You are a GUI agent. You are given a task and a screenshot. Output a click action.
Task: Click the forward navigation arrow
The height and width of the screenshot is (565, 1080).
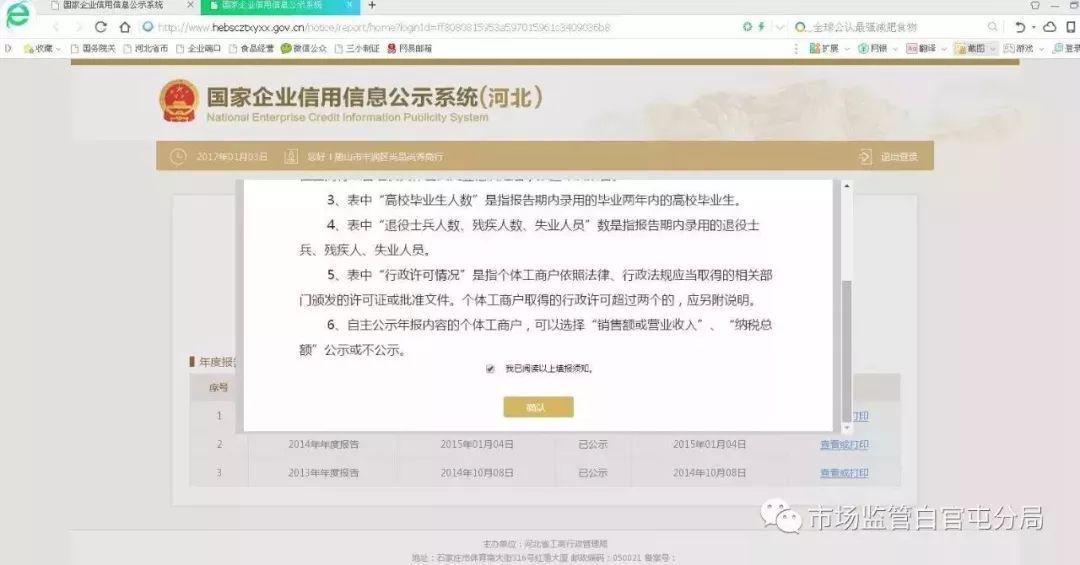(x=79, y=27)
